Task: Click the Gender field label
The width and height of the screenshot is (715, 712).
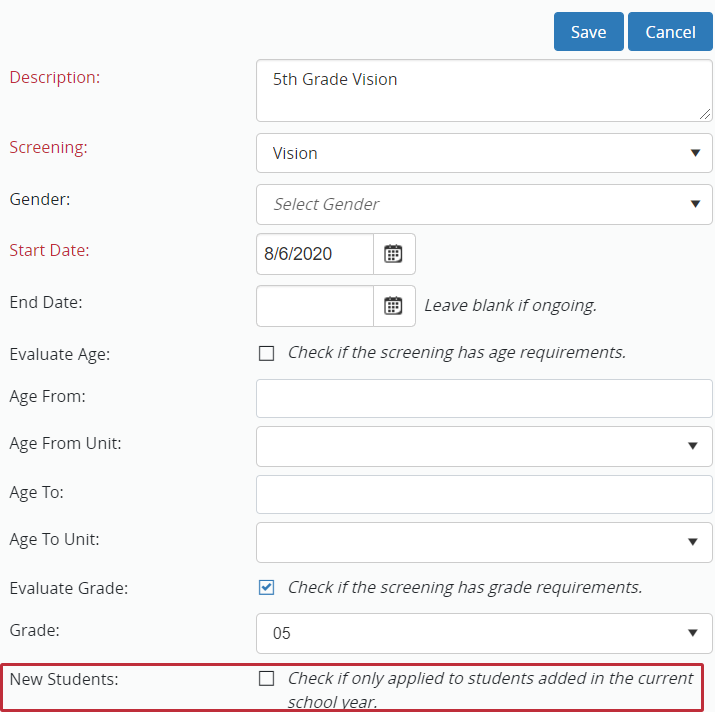Action: point(40,199)
